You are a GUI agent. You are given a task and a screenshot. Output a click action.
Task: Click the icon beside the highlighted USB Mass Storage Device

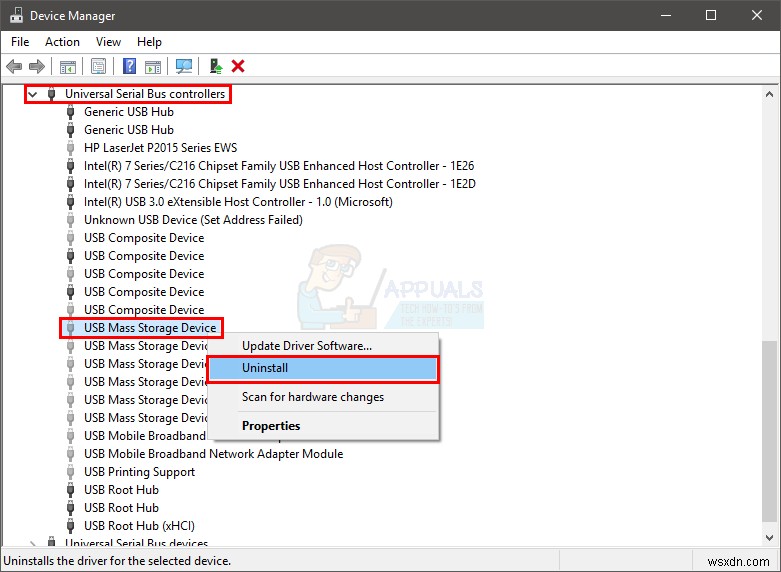point(71,328)
